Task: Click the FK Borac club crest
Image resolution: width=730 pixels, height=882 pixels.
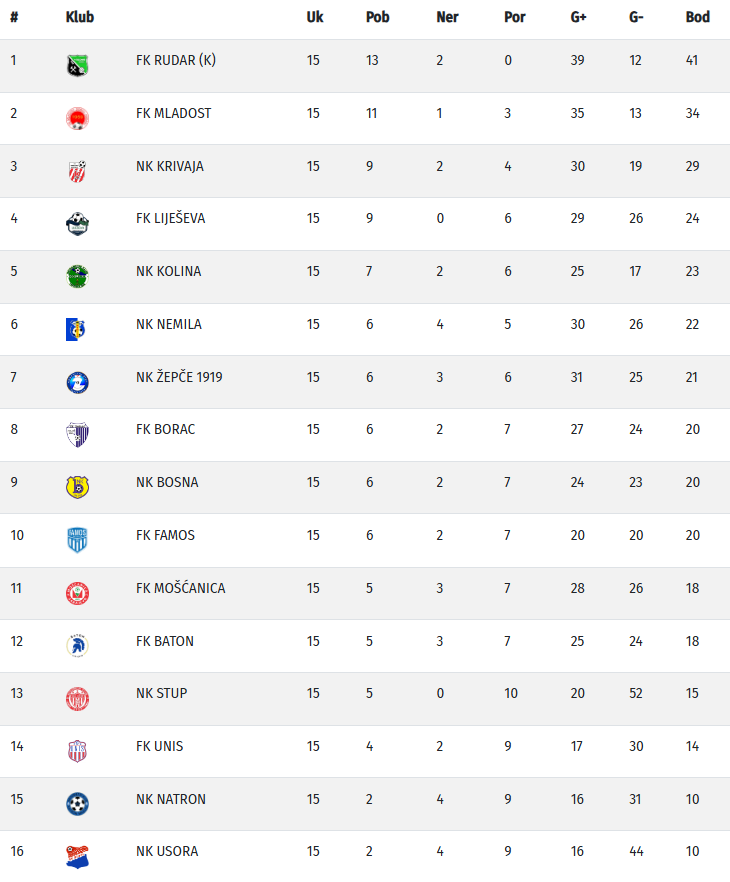Action: click(x=77, y=435)
